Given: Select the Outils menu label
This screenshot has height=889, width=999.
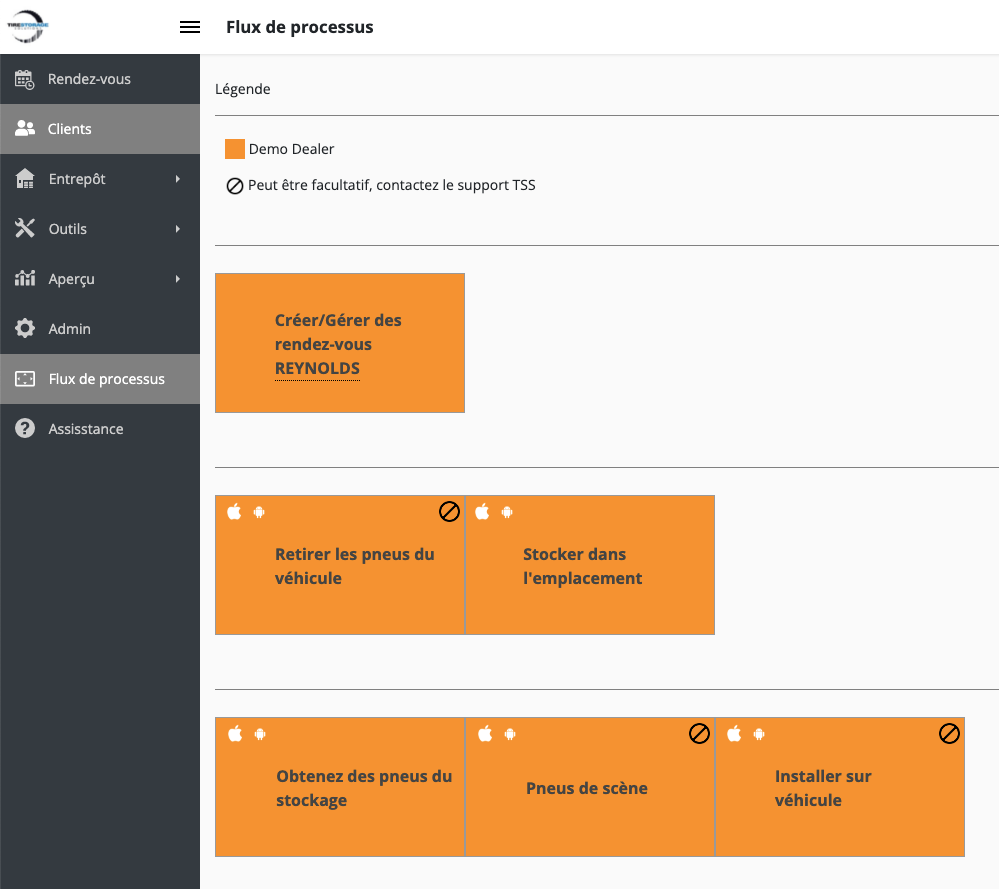Looking at the screenshot, I should coord(68,229).
